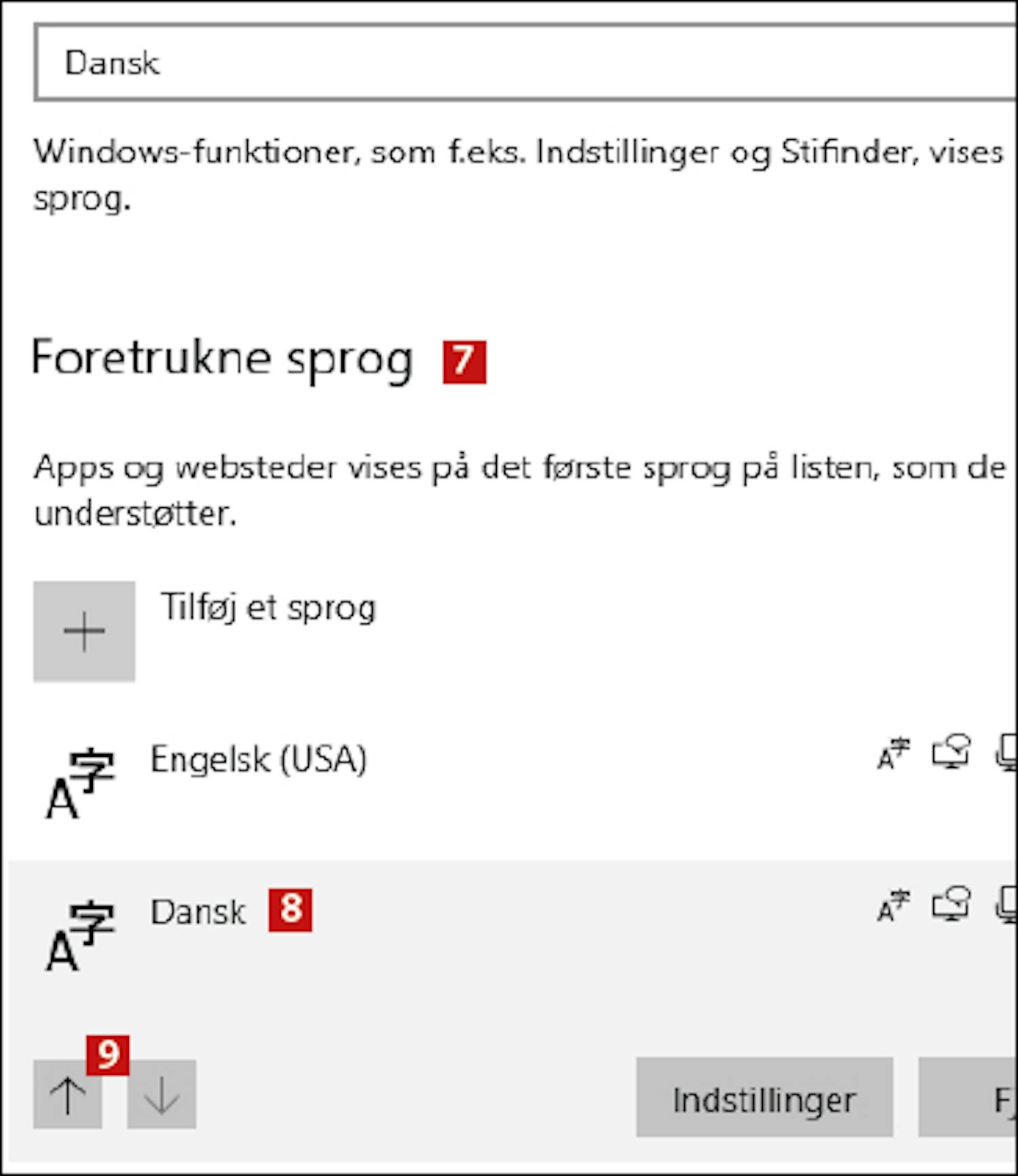1018x1176 pixels.
Task: Click the speech recognition icon in the Dansk row
Action: pos(1006,905)
